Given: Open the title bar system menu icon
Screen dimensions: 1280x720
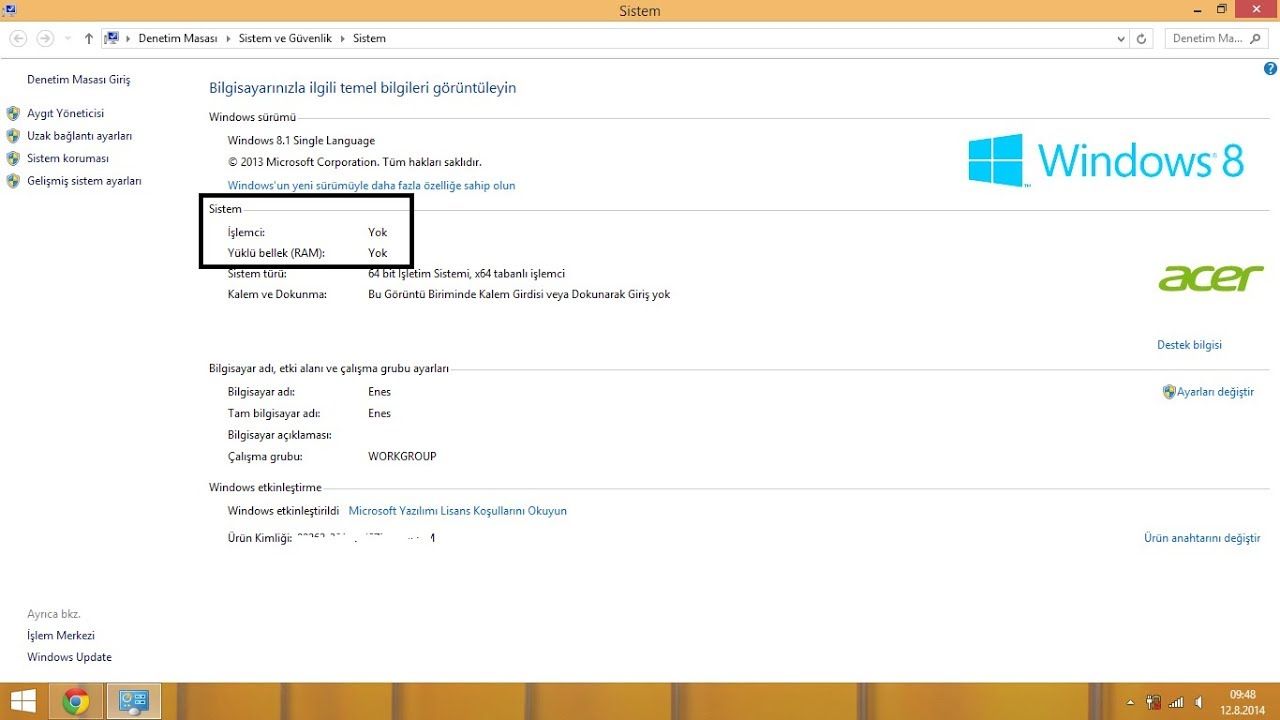Looking at the screenshot, I should click(x=9, y=9).
